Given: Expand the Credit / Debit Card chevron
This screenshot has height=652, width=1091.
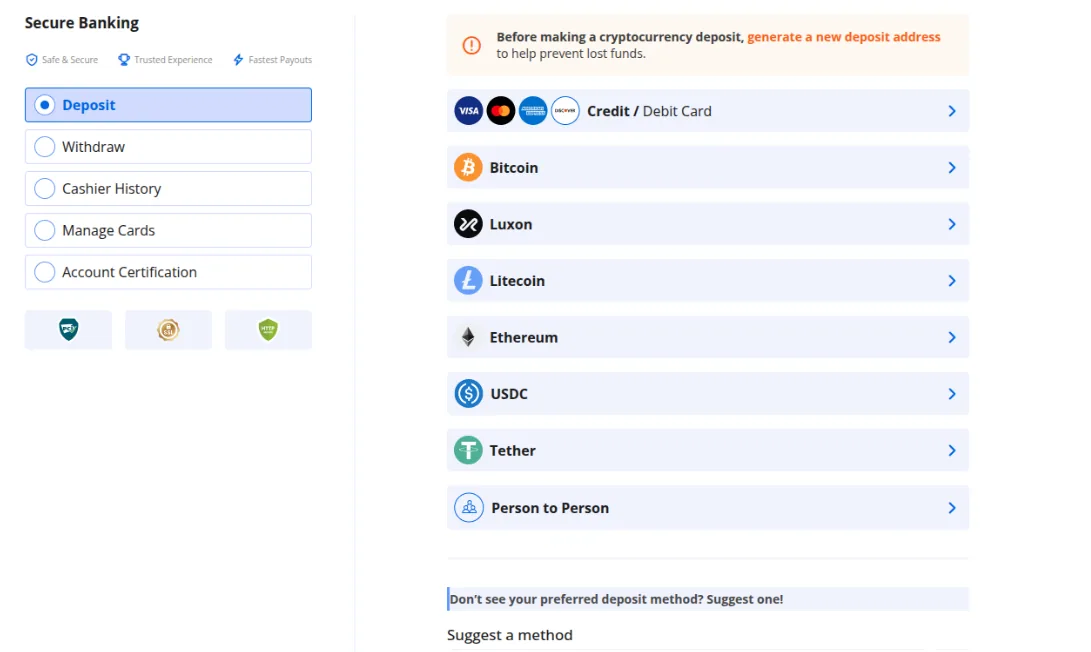Looking at the screenshot, I should click(952, 111).
